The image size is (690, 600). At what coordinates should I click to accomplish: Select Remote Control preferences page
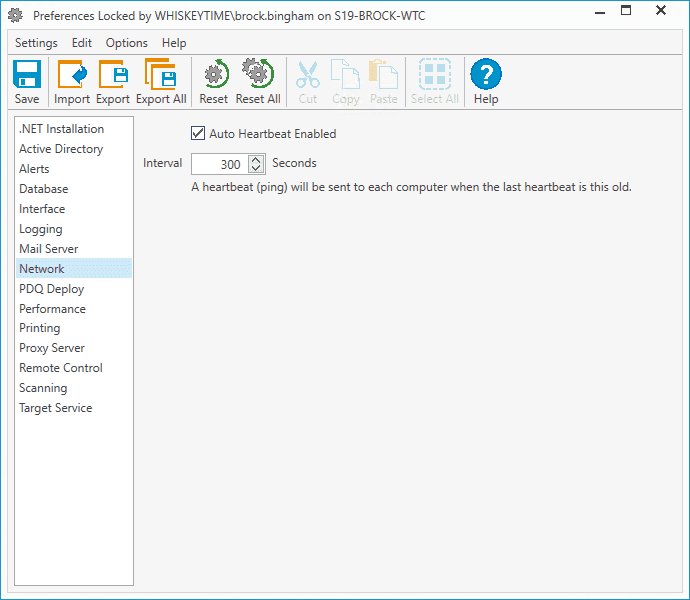[x=74, y=368]
